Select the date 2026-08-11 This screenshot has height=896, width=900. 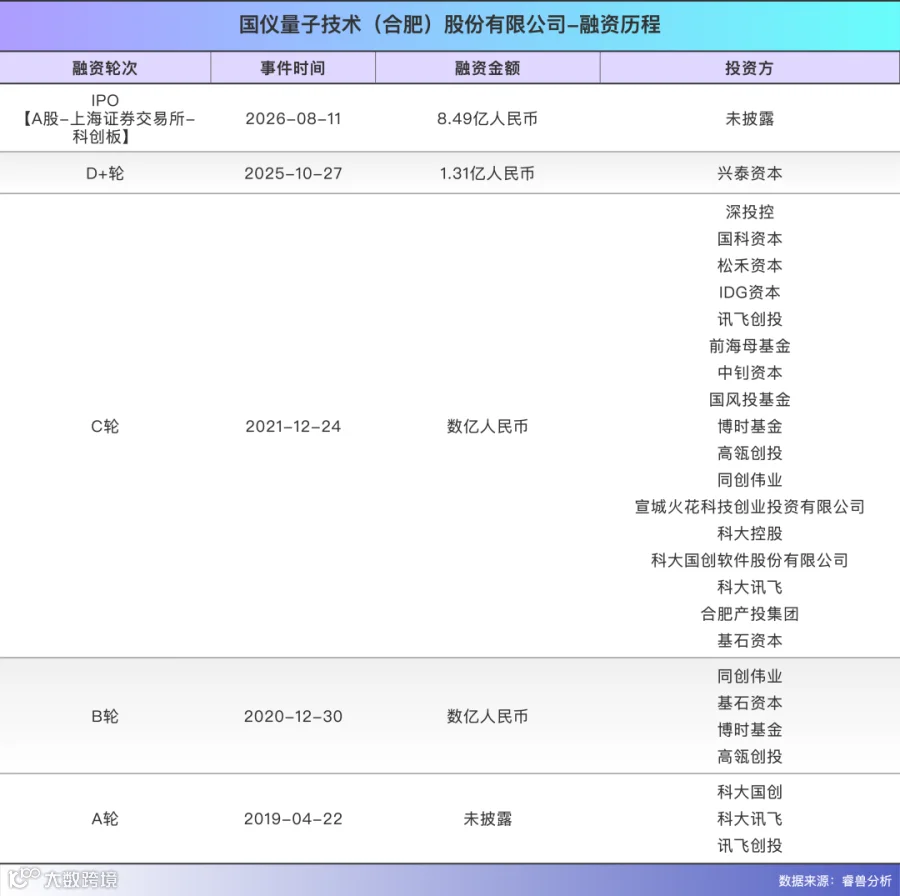pyautogui.click(x=293, y=118)
